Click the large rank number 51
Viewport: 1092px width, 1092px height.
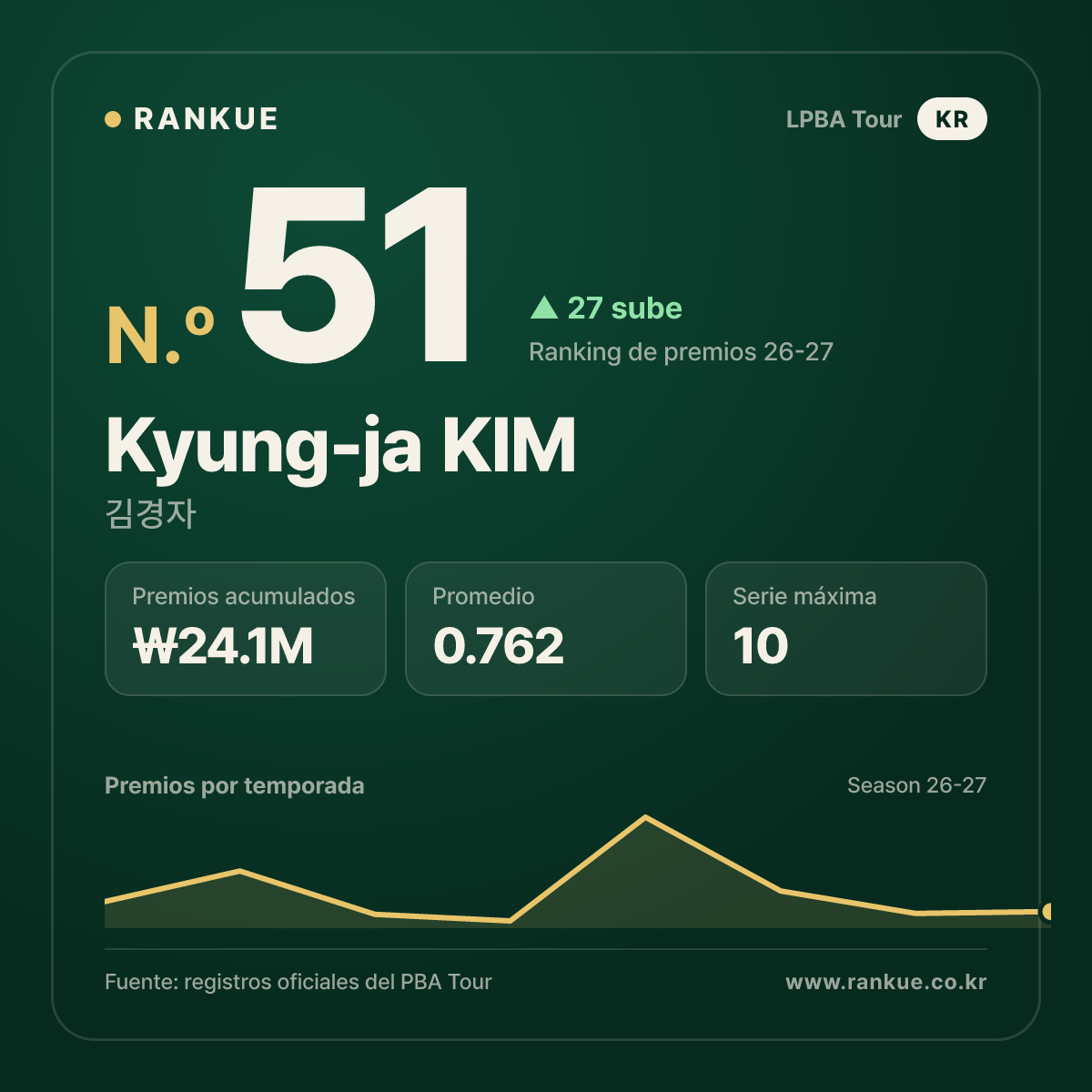357,274
